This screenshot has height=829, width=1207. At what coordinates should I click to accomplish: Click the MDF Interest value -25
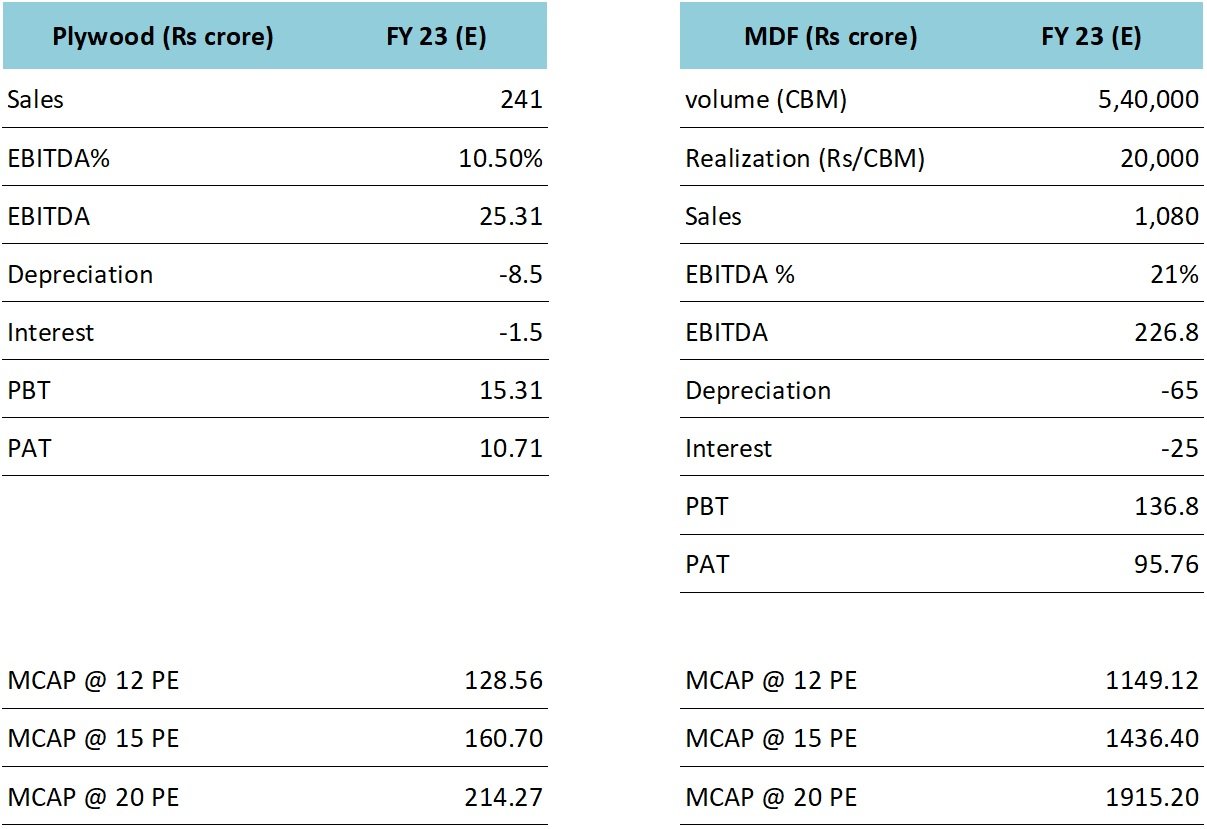(x=1178, y=448)
